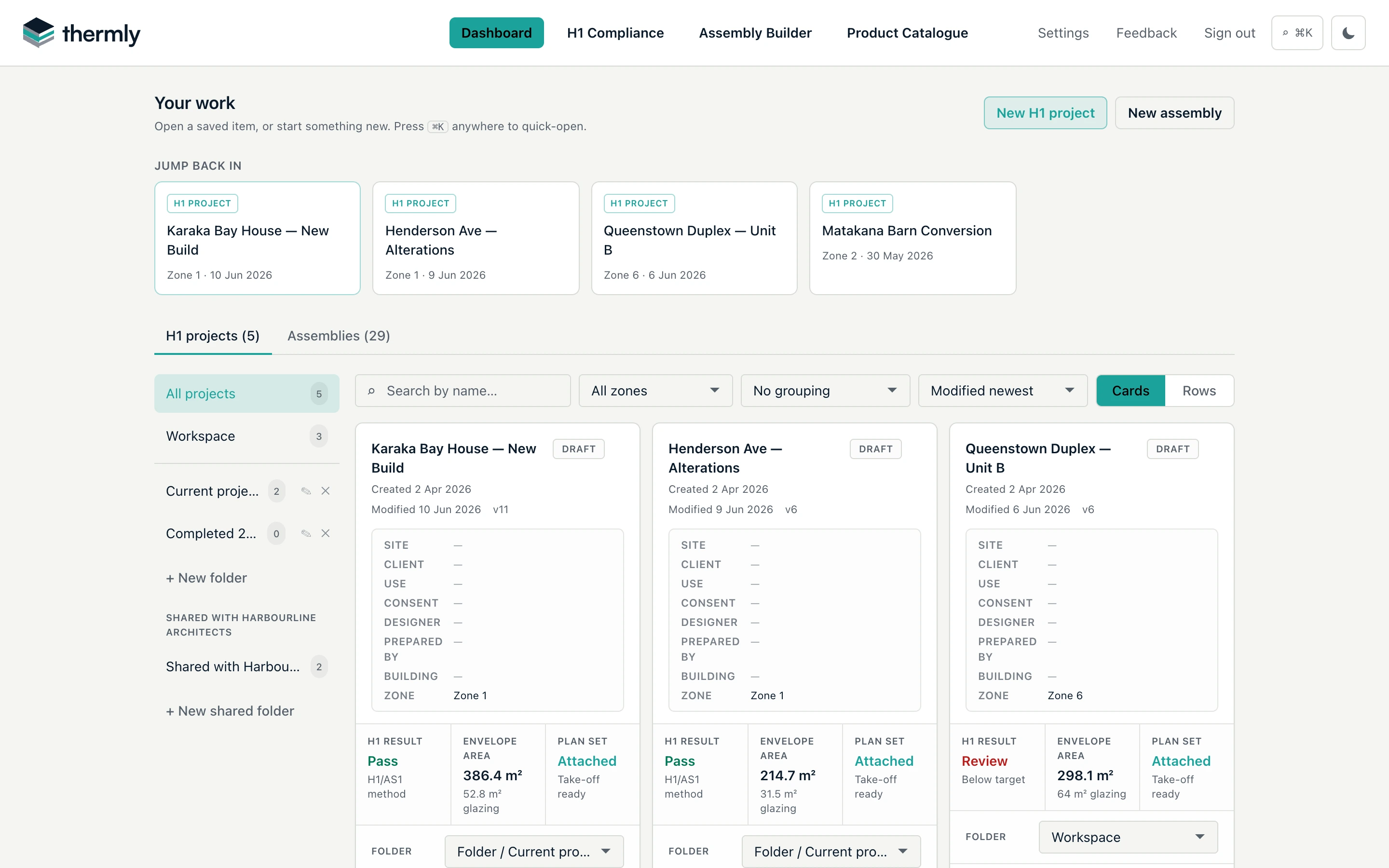
Task: Open Henderson Ave Alterations card title
Action: pyautogui.click(x=725, y=458)
